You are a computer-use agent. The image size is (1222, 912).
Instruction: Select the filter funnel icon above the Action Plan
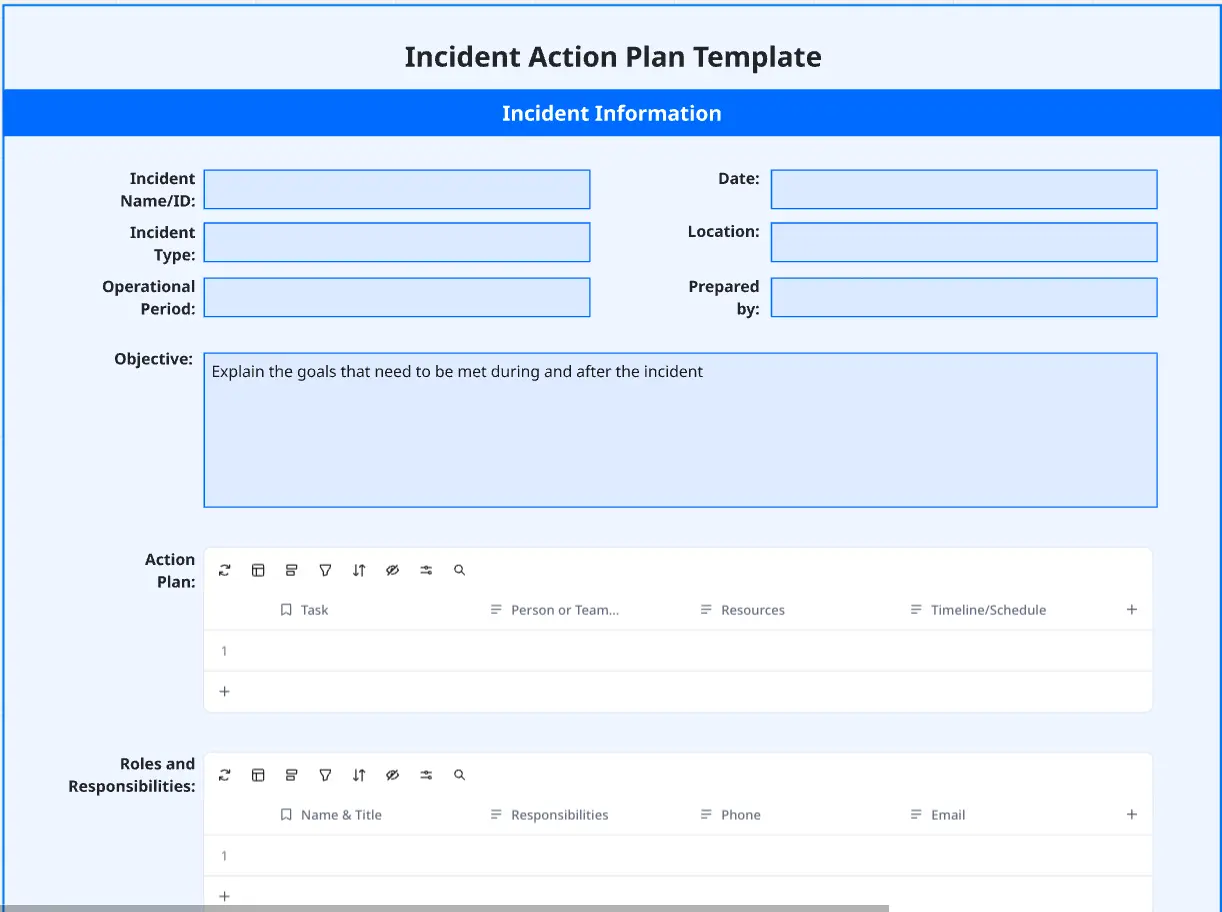tap(325, 569)
